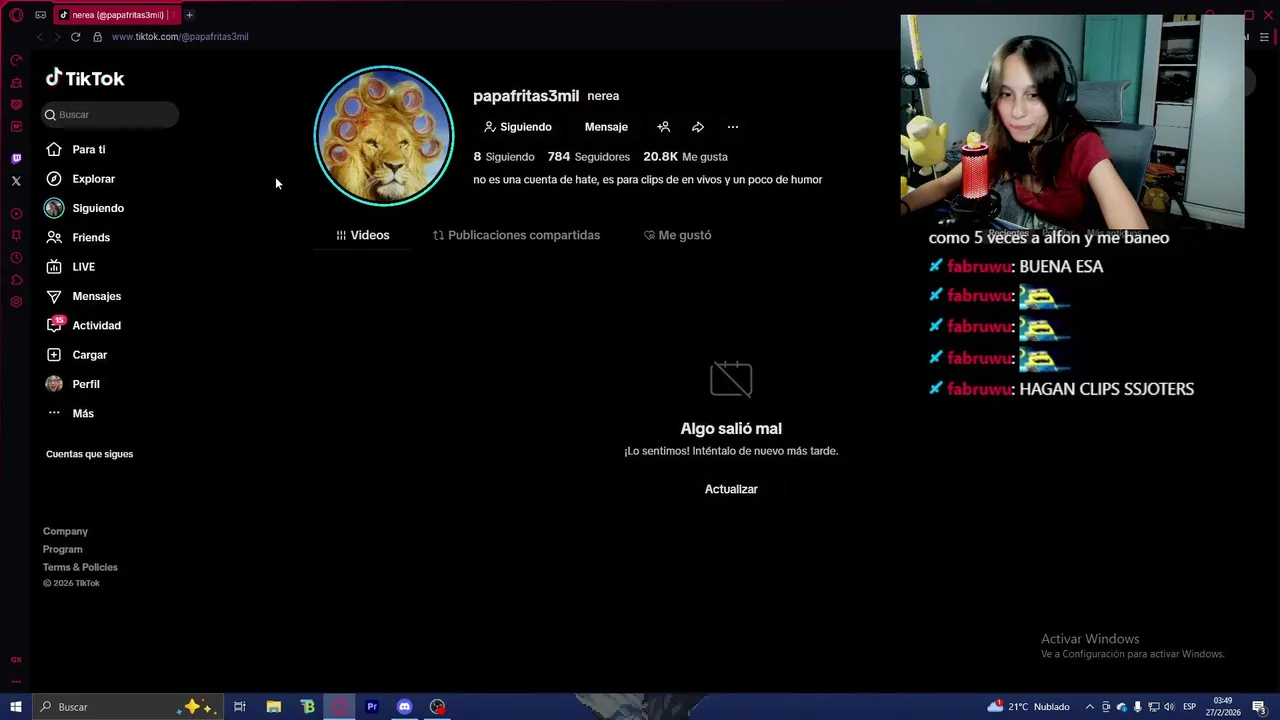Click the Opera GX logo menu
The width and height of the screenshot is (1280, 720).
pyautogui.click(x=16, y=15)
